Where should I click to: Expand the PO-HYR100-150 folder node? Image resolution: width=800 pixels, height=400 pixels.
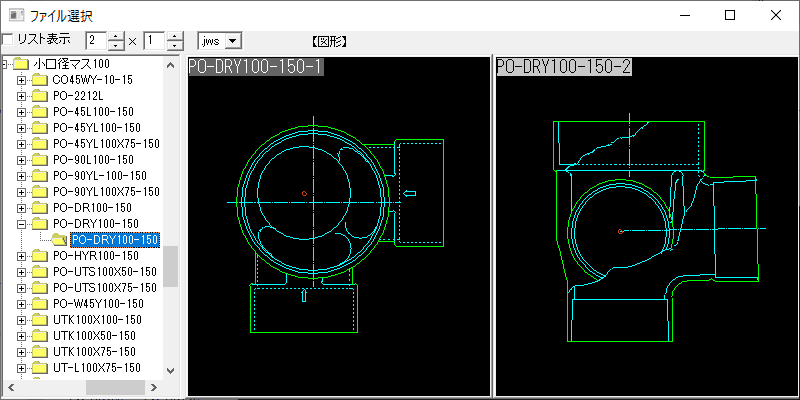coord(22,256)
